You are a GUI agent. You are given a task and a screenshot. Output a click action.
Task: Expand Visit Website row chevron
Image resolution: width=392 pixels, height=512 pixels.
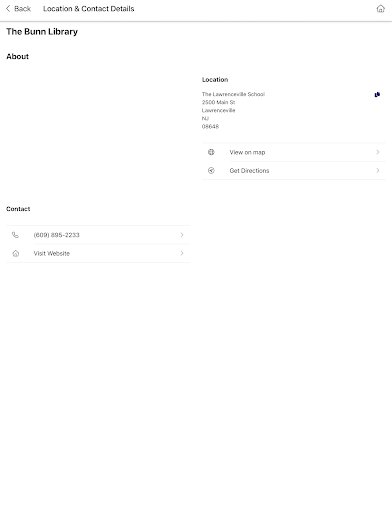tap(182, 253)
